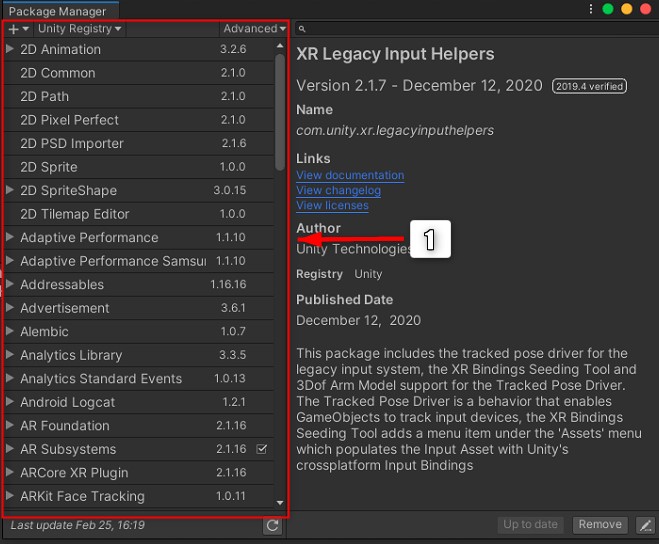This screenshot has height=544, width=659.
Task: Expand the Alembic package arrow
Action: point(10,332)
